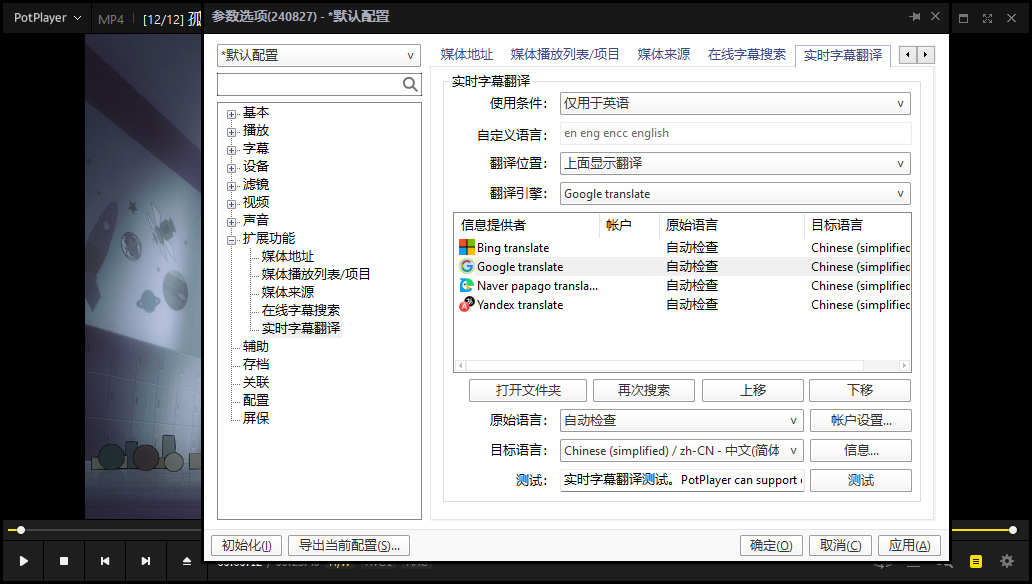Viewport: 1032px width, 584px height.
Task: Open the PotPlayer settings gear icon
Action: (x=1007, y=561)
